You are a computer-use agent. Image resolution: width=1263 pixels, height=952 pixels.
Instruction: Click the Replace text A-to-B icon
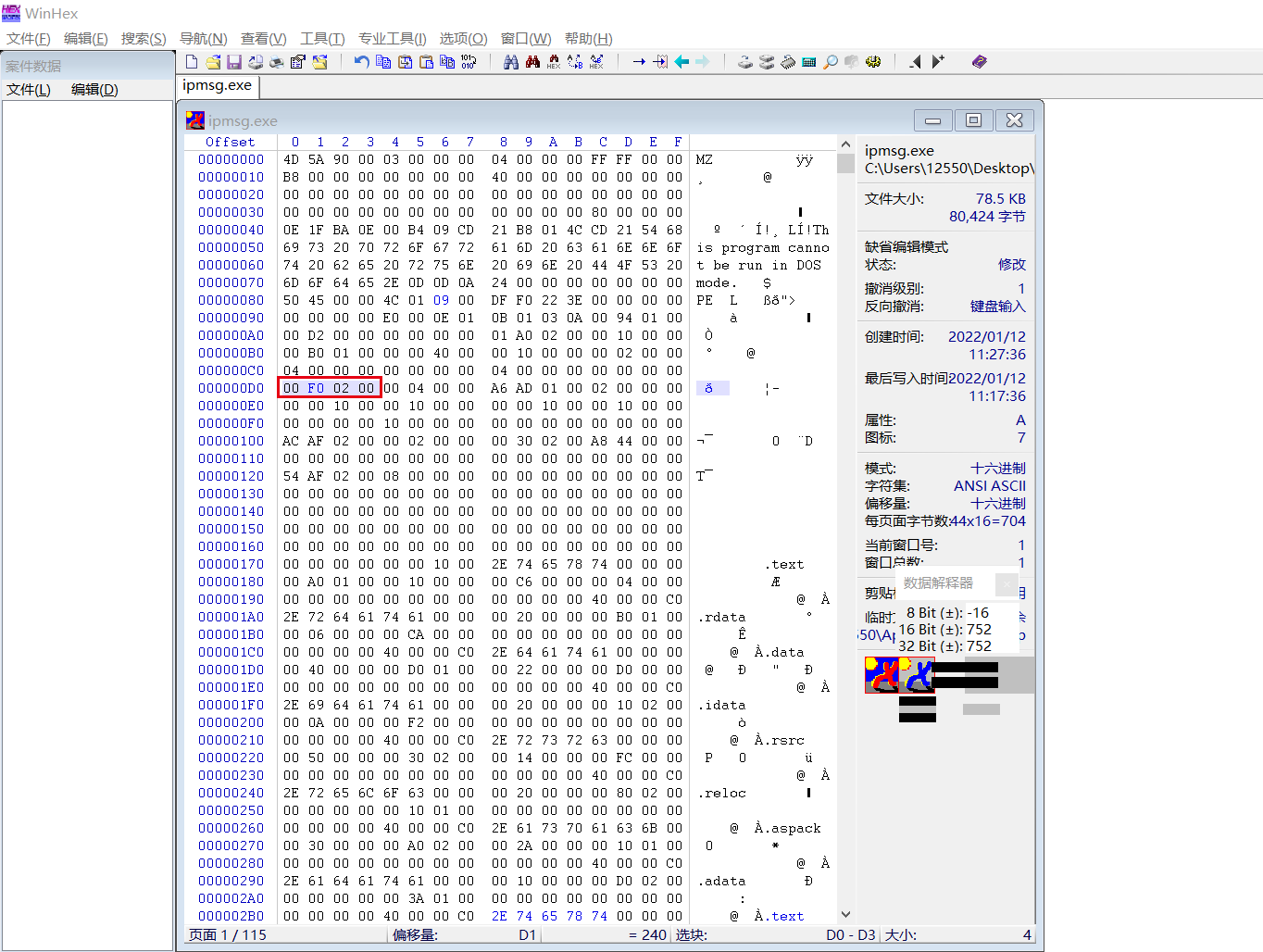coord(575,62)
